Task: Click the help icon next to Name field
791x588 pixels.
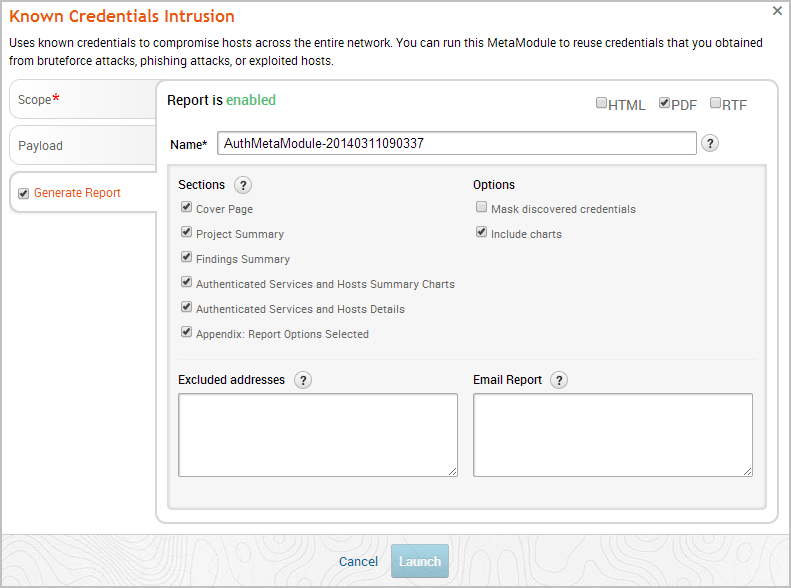Action: [710, 143]
